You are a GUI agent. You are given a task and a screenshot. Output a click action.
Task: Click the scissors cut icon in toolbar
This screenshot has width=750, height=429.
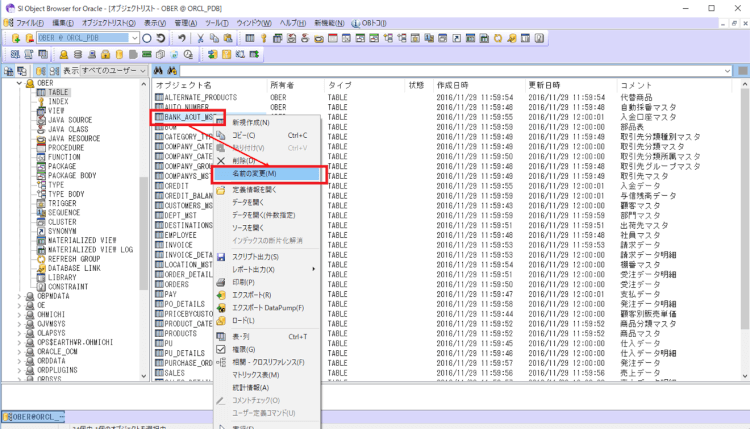(x=201, y=38)
